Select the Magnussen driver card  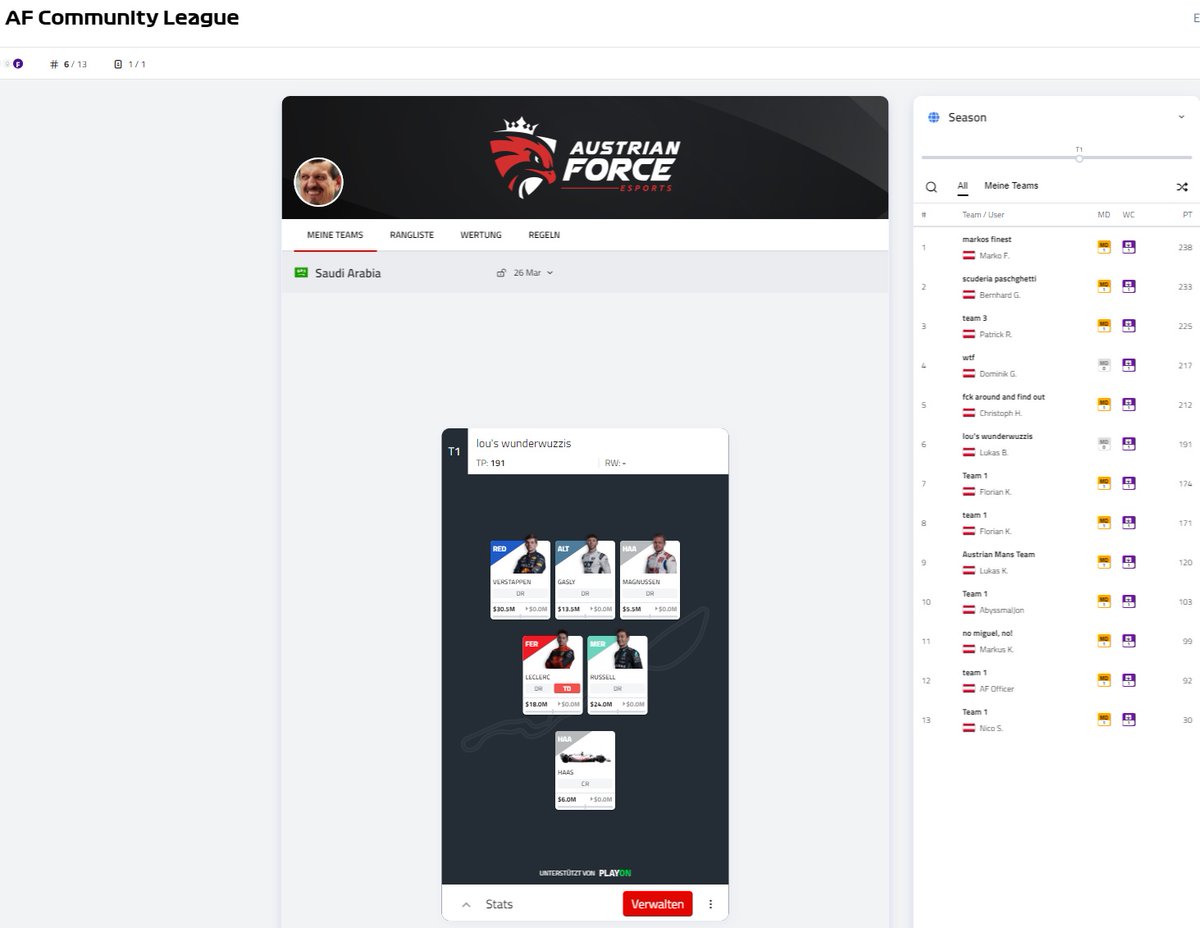(650, 580)
